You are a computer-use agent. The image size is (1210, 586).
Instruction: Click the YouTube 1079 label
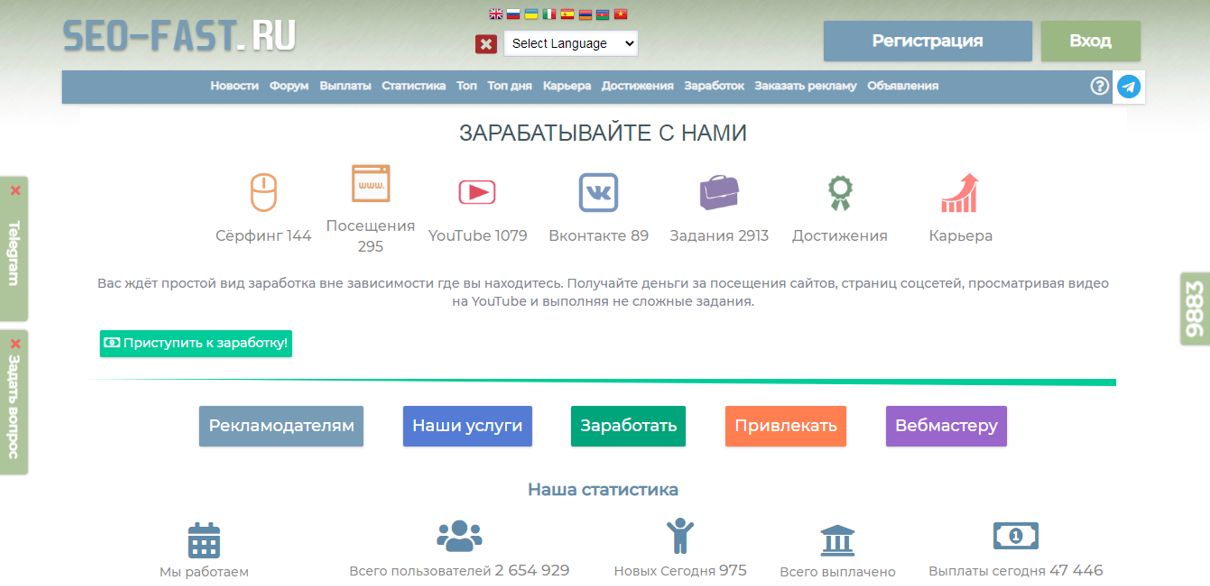[477, 236]
